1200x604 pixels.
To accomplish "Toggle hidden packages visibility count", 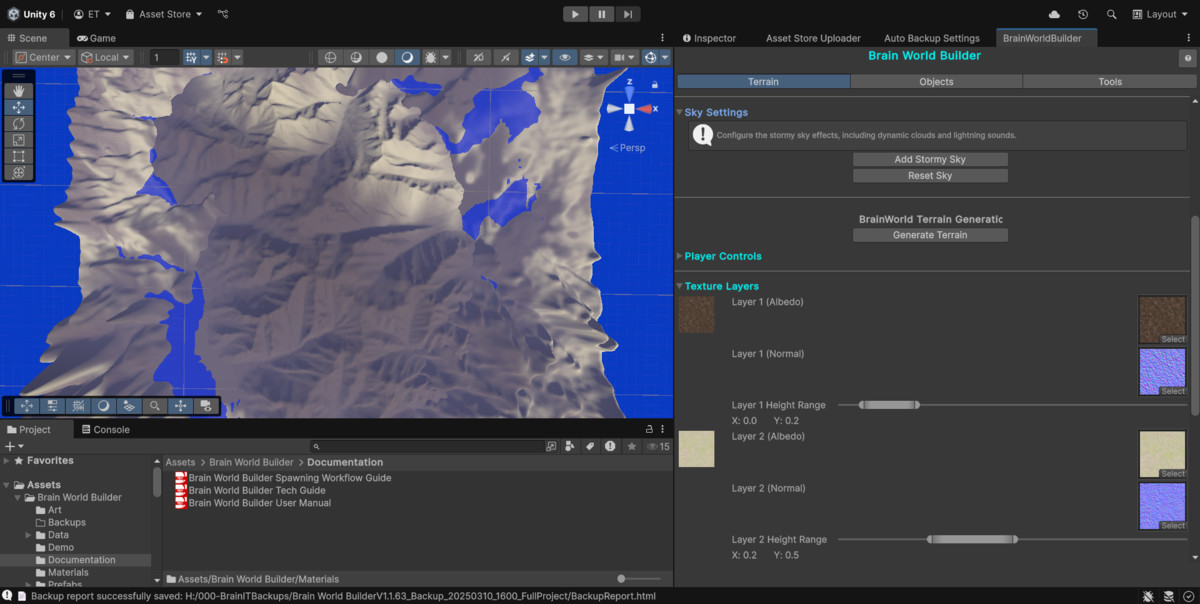I will (658, 446).
